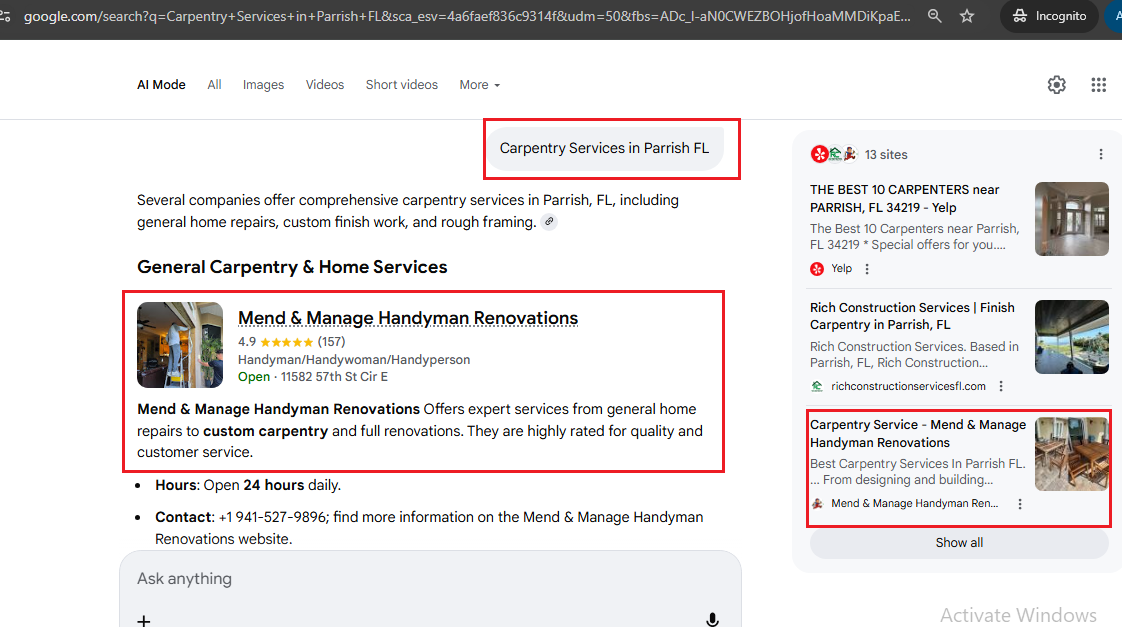The image size is (1122, 627).
Task: Expand the More search filters dropdown
Action: [479, 85]
